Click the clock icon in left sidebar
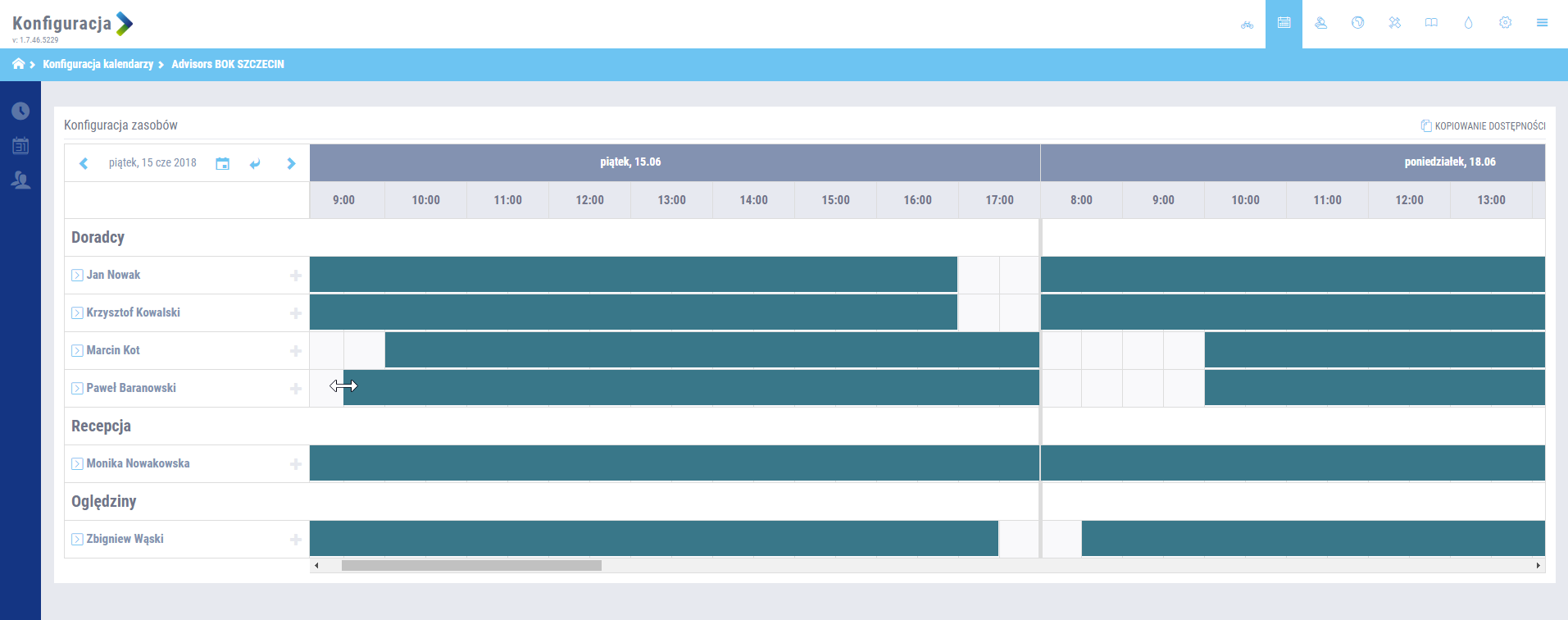This screenshot has width=1568, height=620. point(20,111)
